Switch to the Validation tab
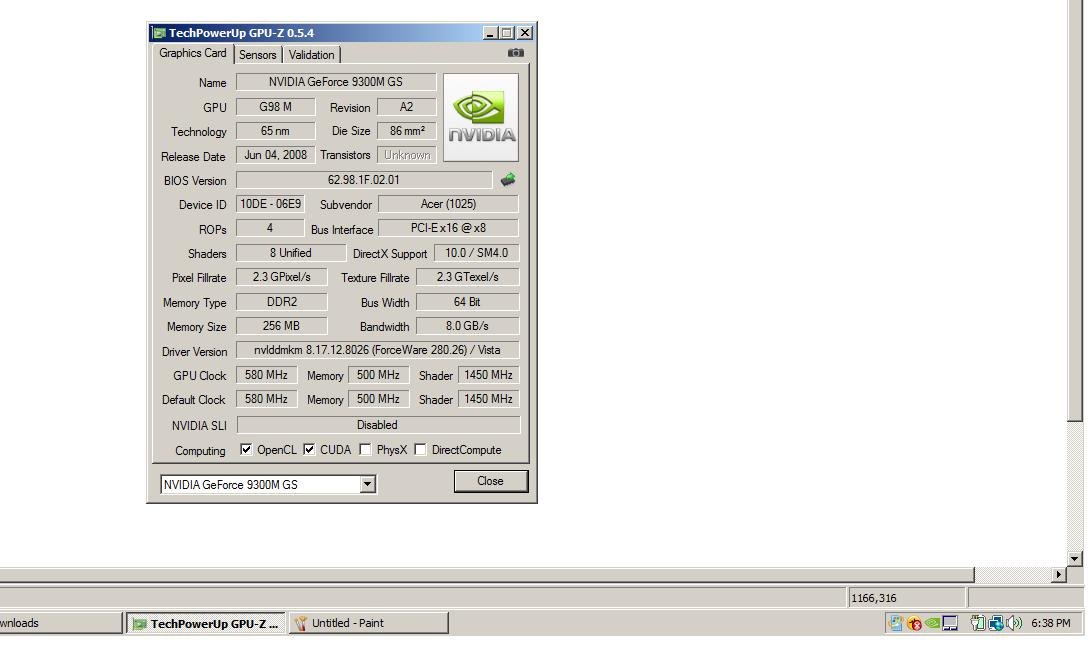The image size is (1091, 646). click(311, 54)
